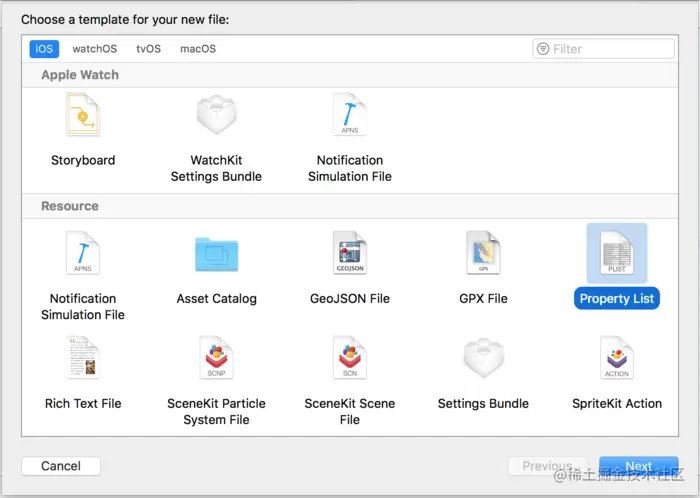Click the 'Settings Bundle' label
The height and width of the screenshot is (498, 700).
(x=483, y=403)
